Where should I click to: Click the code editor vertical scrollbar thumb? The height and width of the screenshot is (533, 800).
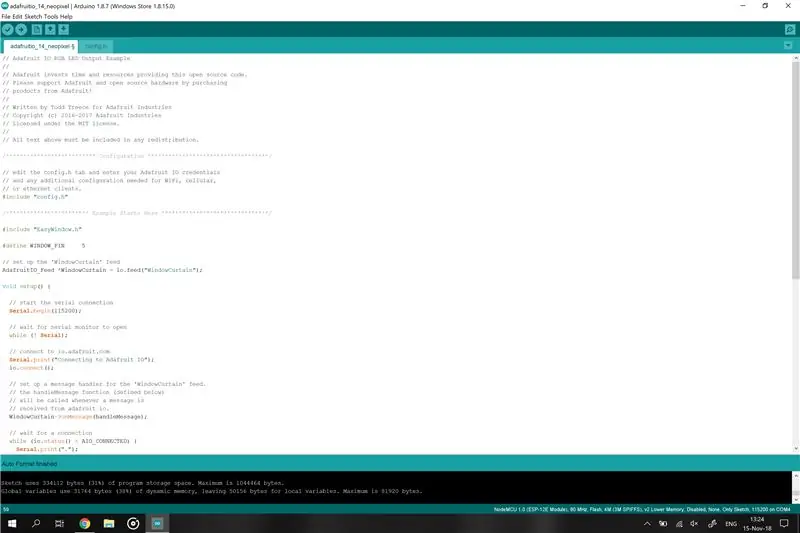point(795,171)
